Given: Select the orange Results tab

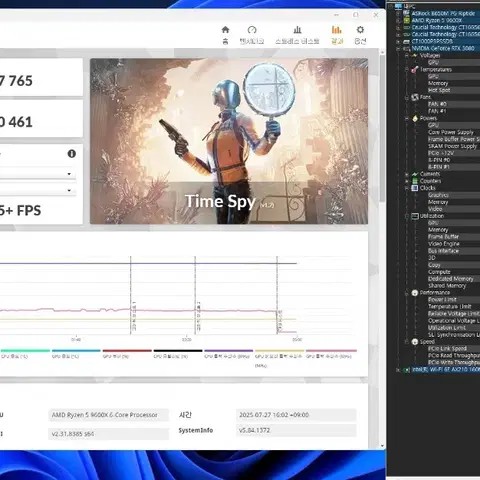Looking at the screenshot, I should coord(337,35).
